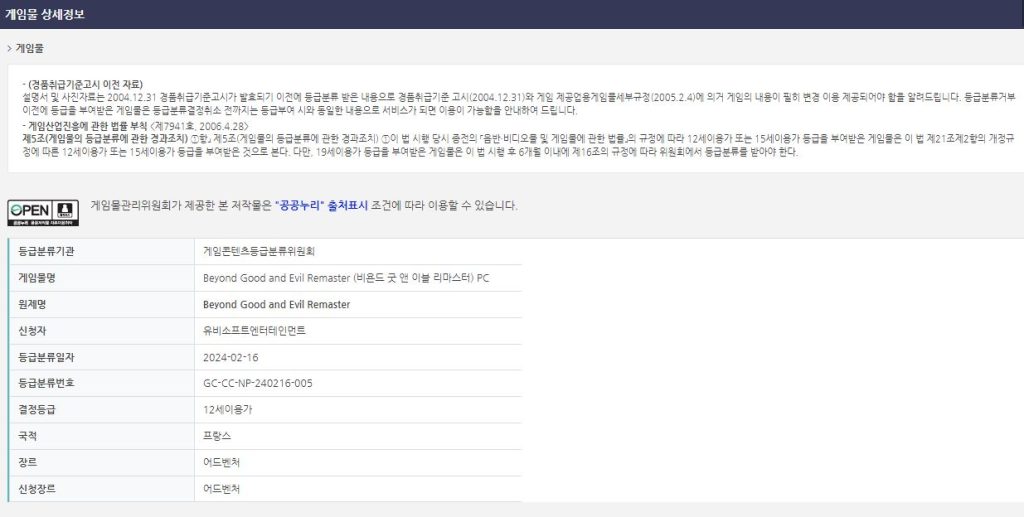Select rating number GC-CC-NP-240216-005
The width and height of the screenshot is (1024, 517).
coord(258,383)
